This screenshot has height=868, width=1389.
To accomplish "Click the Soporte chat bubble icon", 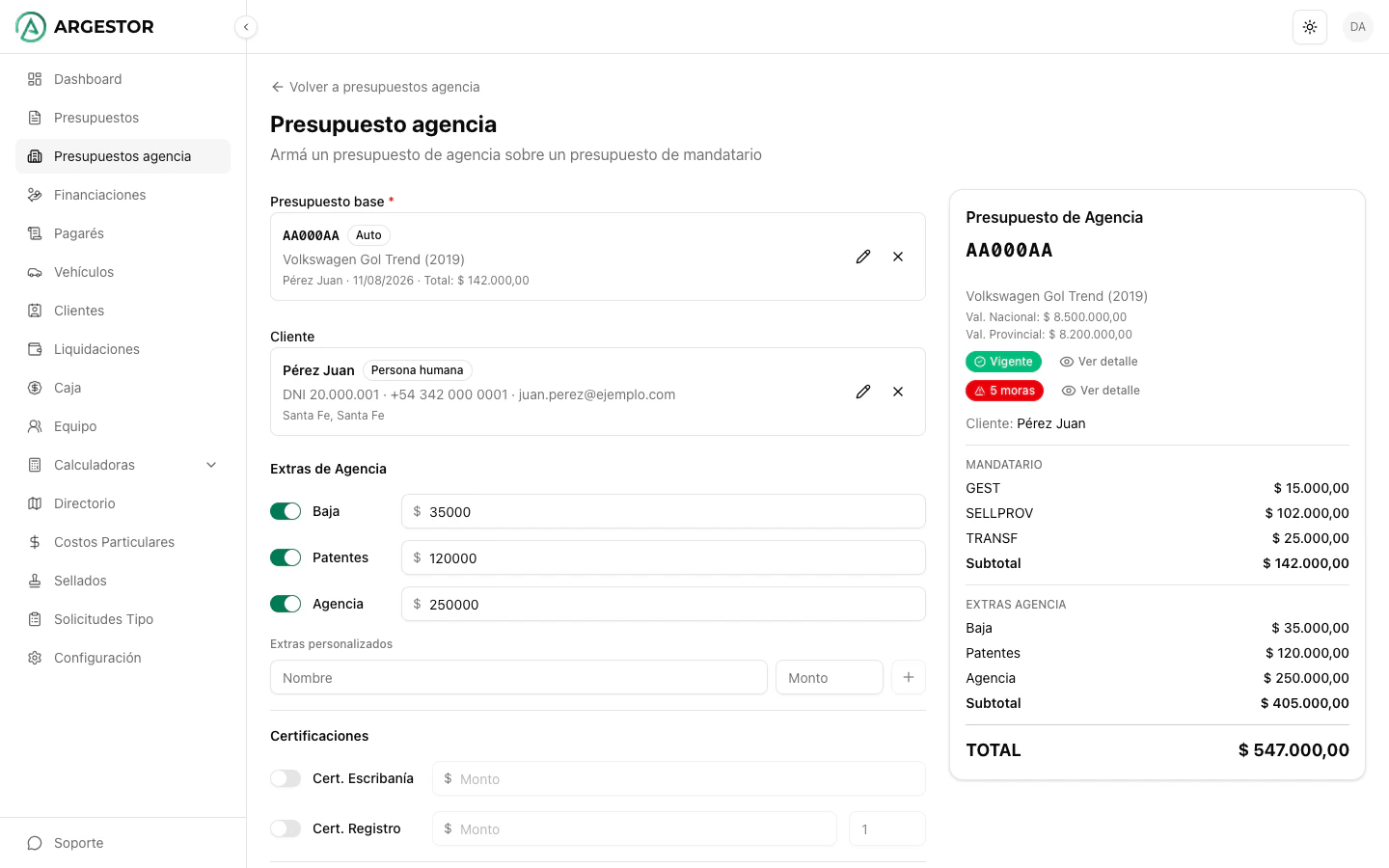I will (x=35, y=843).
